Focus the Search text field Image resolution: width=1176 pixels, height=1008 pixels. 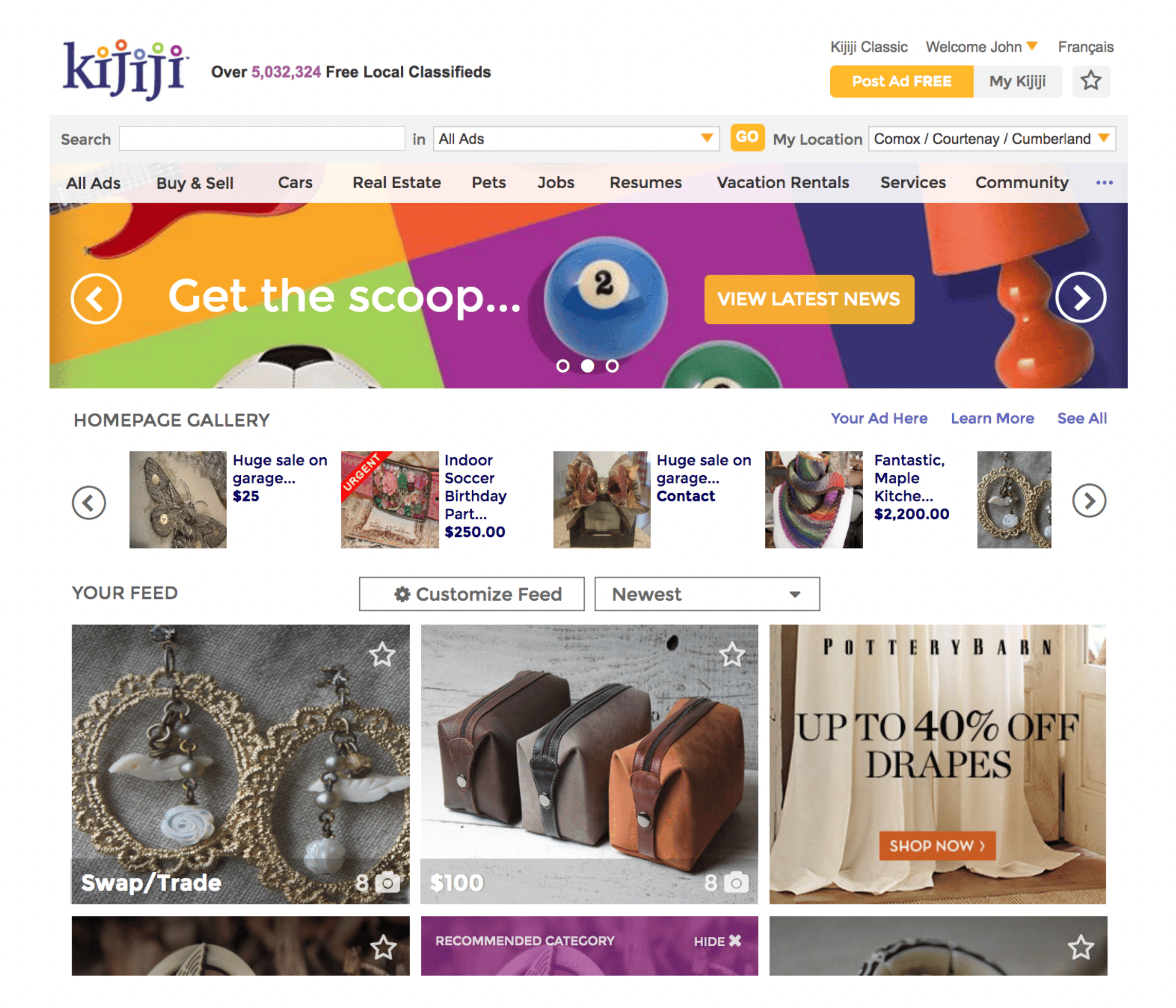[262, 138]
